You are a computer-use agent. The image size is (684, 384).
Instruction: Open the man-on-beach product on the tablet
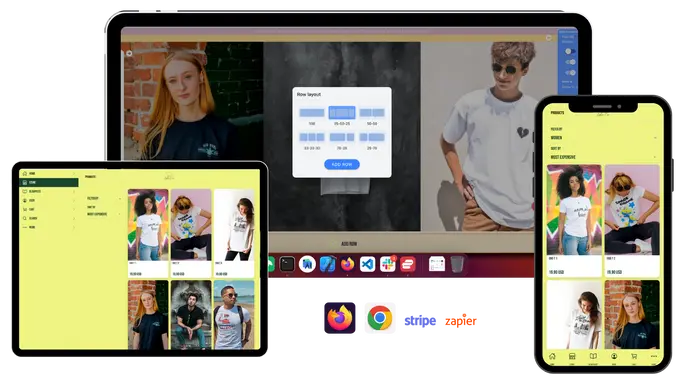(x=234, y=314)
